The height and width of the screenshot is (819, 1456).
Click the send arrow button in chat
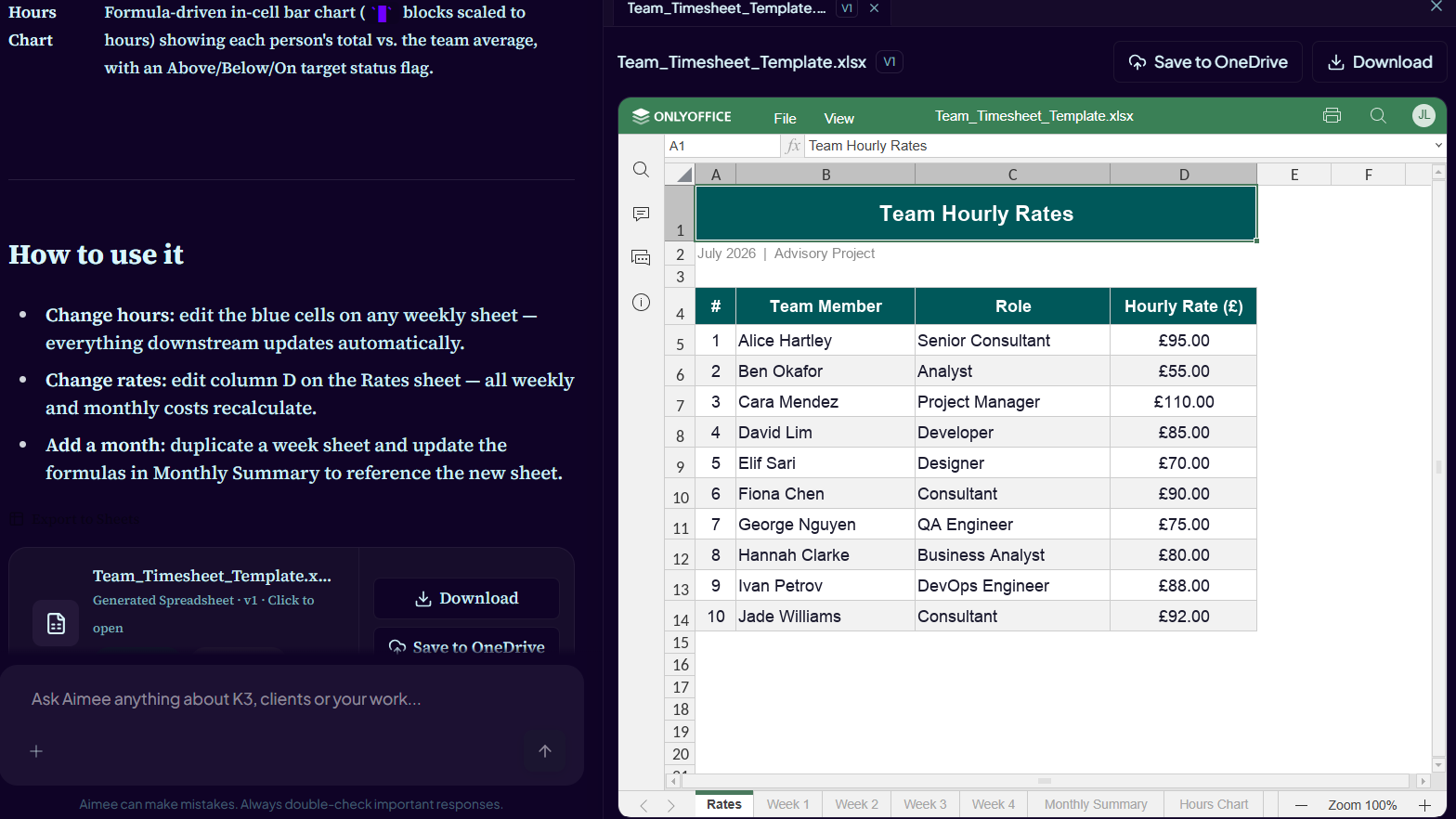coord(545,751)
